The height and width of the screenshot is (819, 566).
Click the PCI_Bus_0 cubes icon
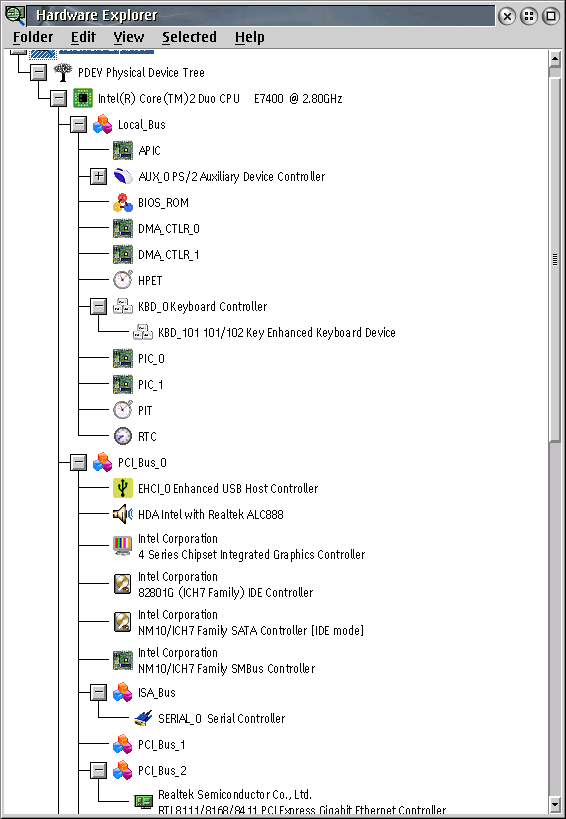[102, 463]
